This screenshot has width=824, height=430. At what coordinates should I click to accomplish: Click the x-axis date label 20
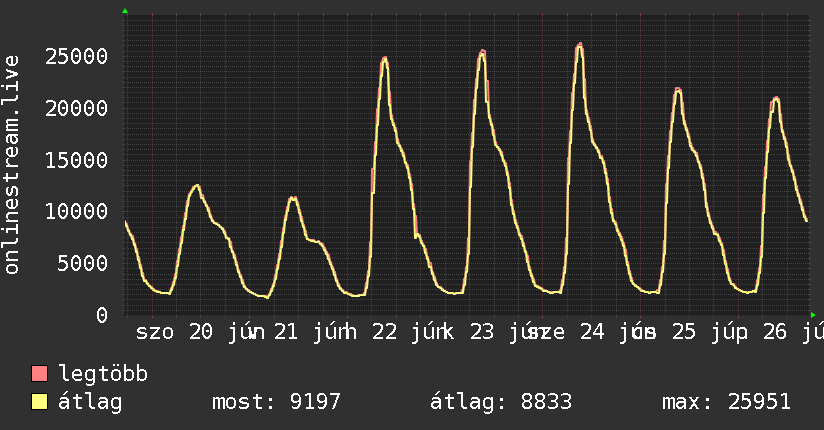pos(201,332)
